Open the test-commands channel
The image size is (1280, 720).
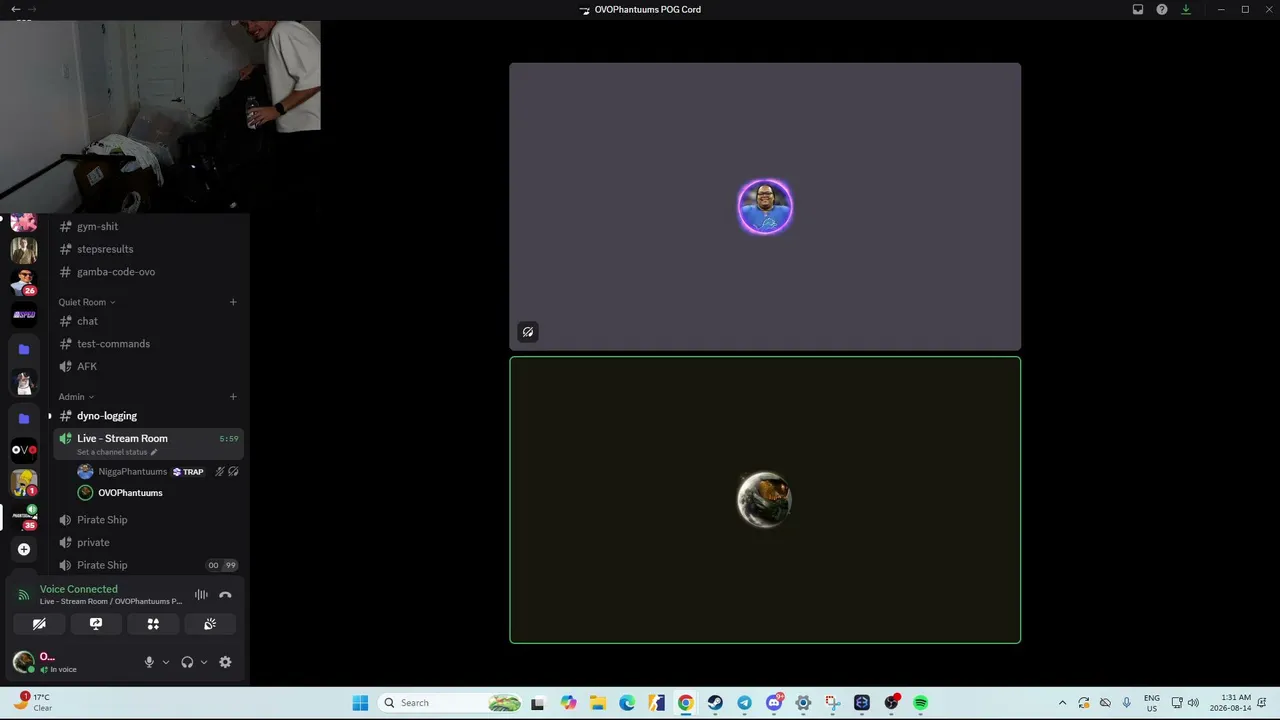[148, 344]
